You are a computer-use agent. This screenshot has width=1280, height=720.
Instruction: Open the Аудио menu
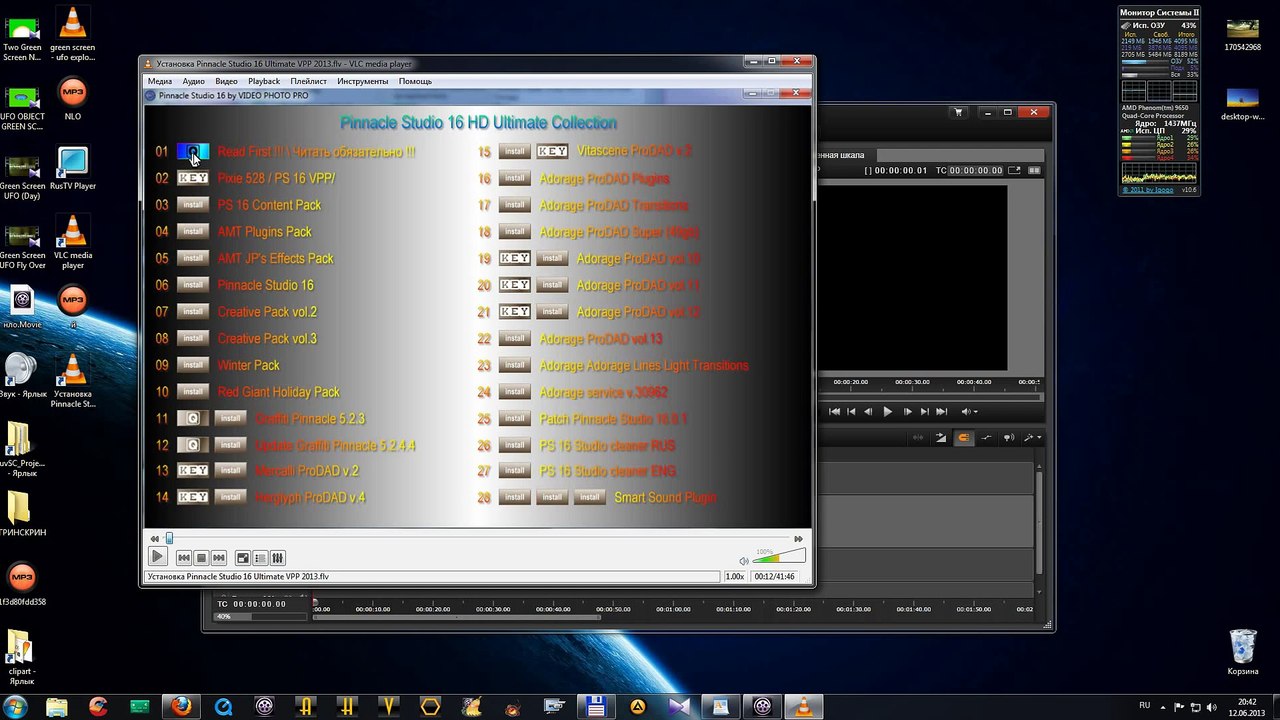pyautogui.click(x=194, y=81)
